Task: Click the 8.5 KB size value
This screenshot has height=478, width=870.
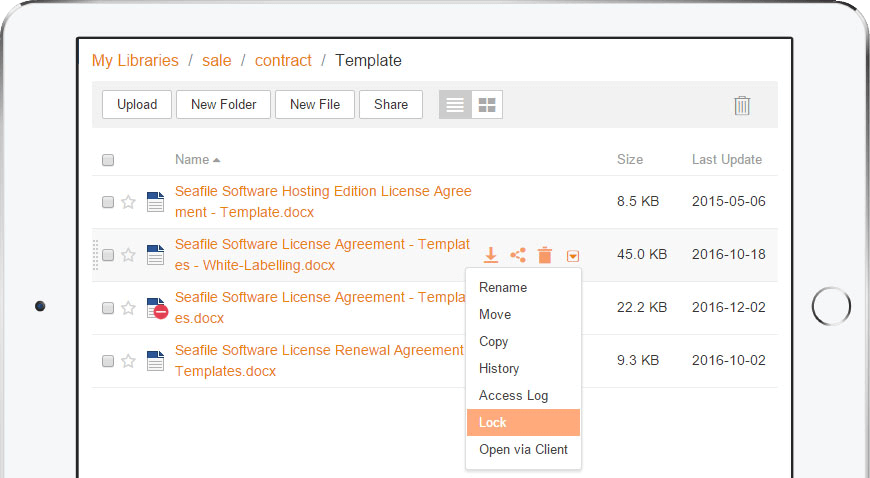Action: coord(638,201)
